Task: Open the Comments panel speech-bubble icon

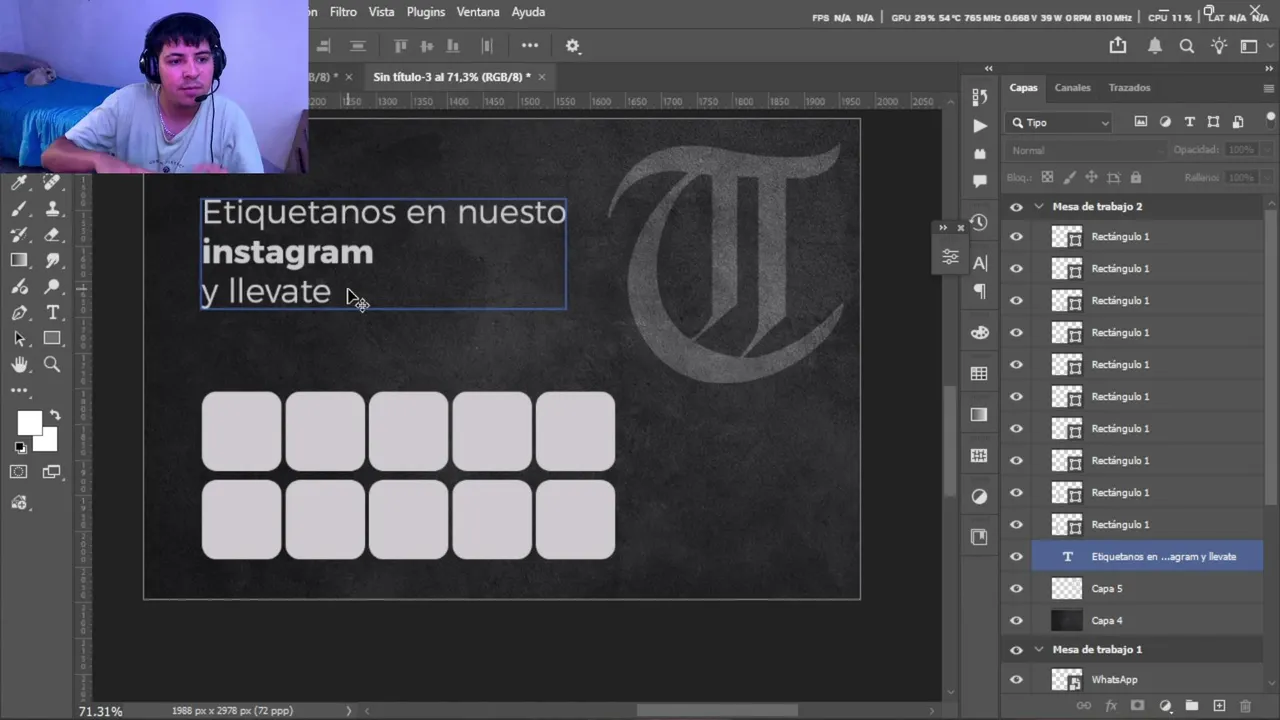Action: pos(979,181)
